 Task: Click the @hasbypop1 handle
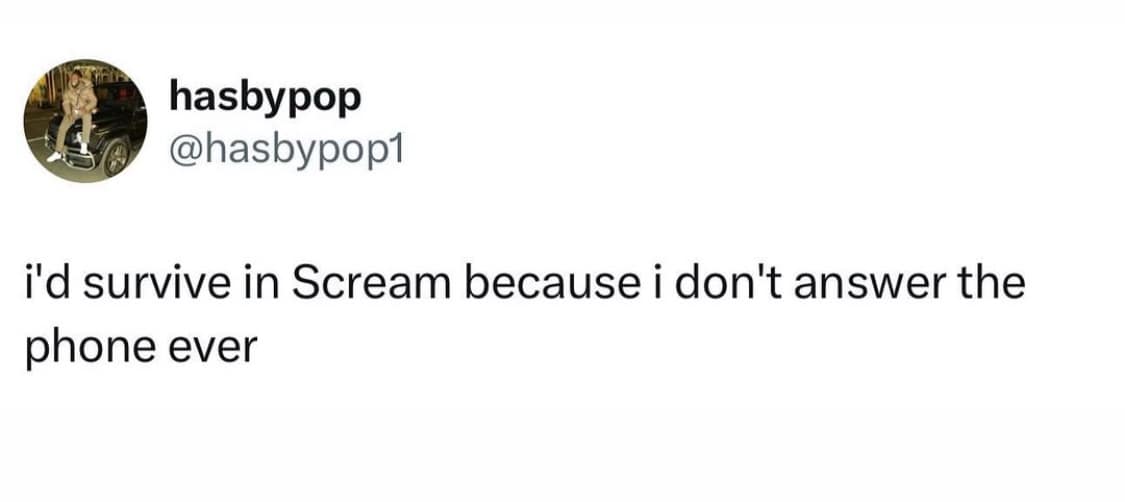(x=285, y=150)
